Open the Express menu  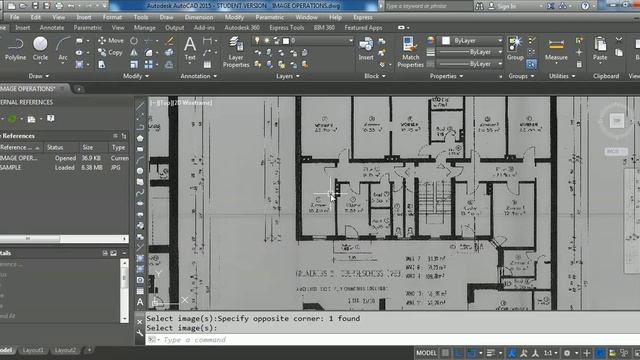tap(362, 17)
